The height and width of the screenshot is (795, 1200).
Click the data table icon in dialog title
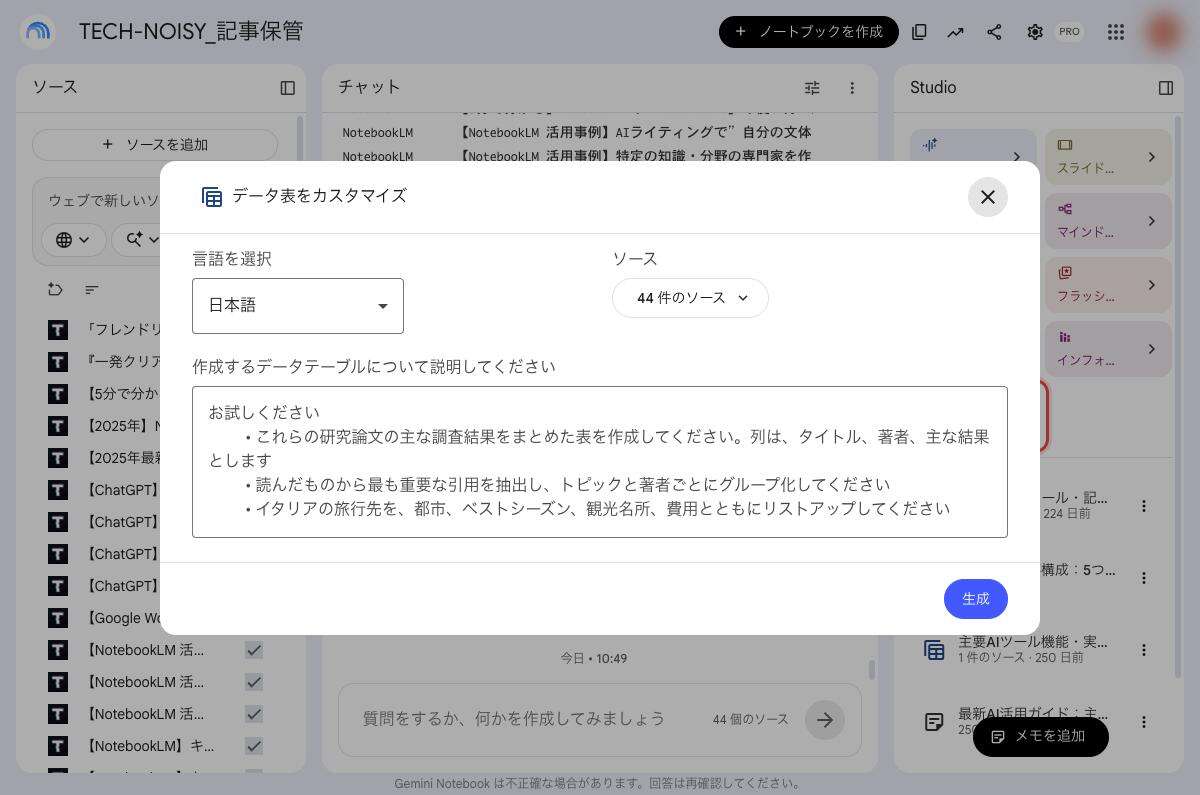coord(212,197)
